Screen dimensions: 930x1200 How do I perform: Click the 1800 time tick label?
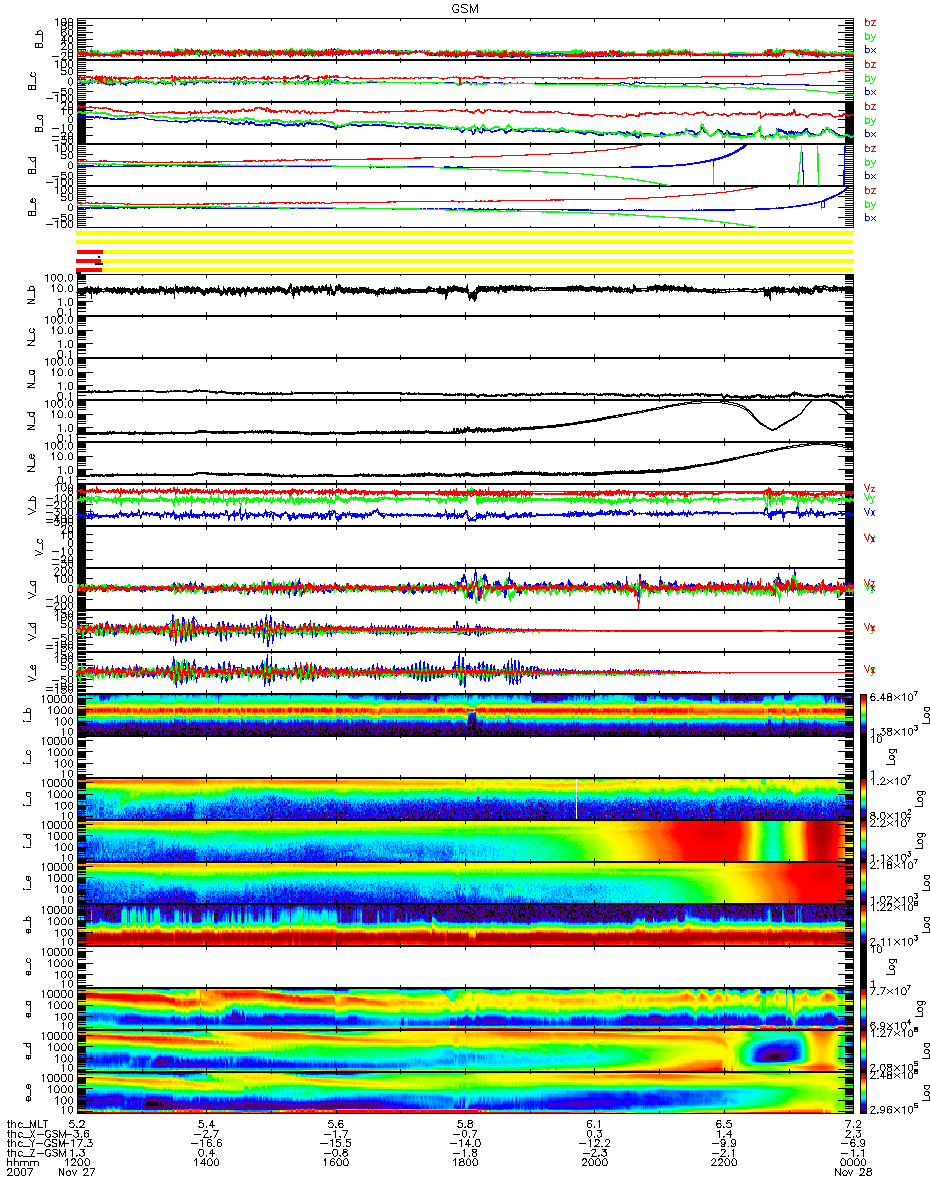465,1164
